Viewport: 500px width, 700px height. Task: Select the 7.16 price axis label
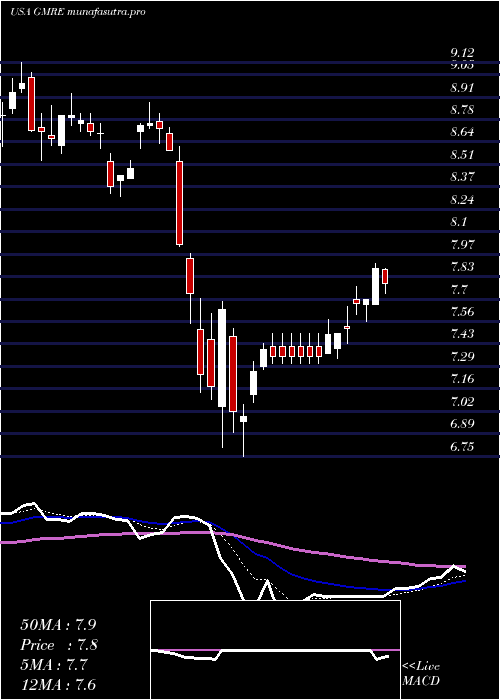462,379
